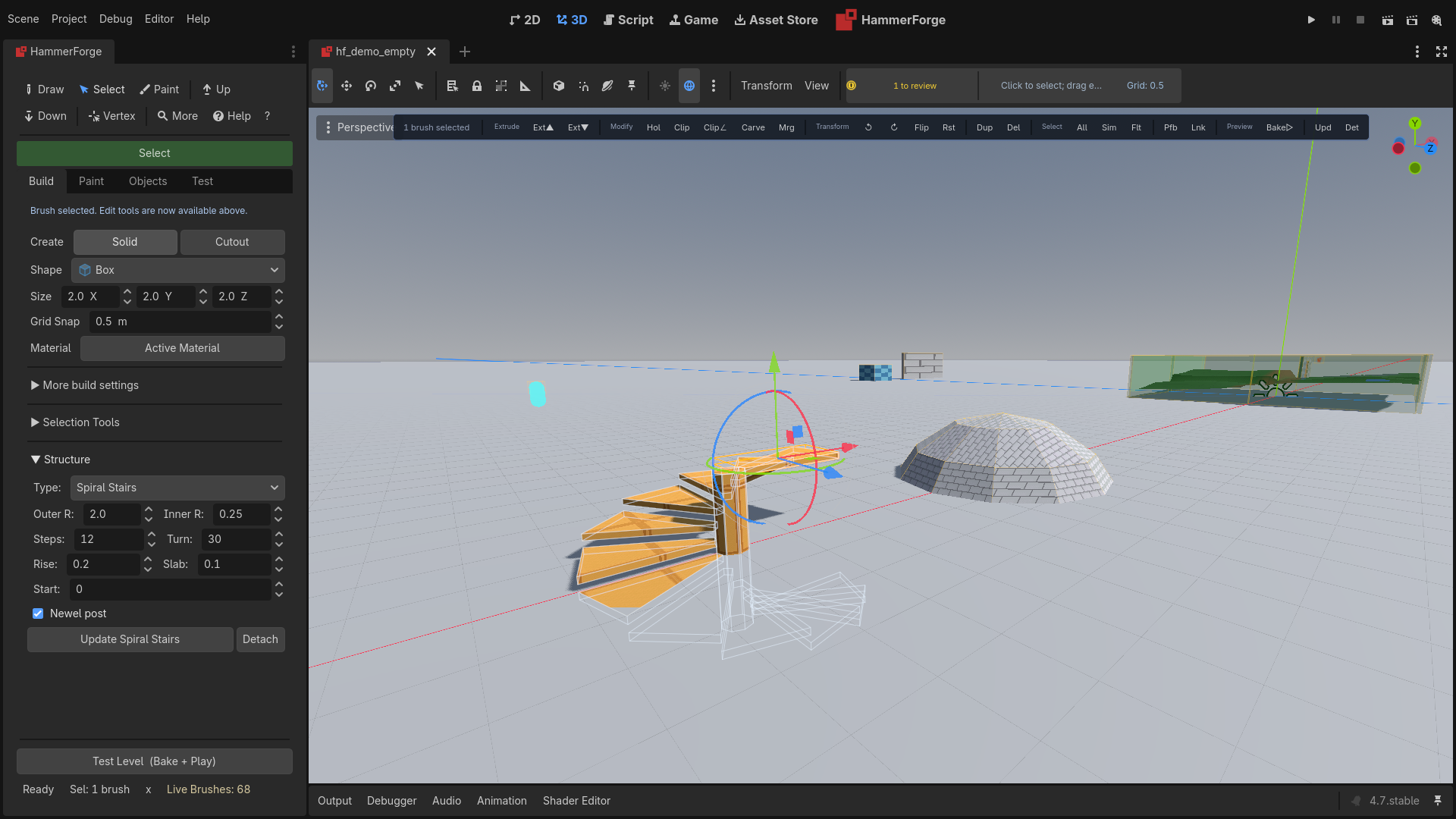Open the Shape Box dropdown
Viewport: 1456px width, 819px height.
178,270
